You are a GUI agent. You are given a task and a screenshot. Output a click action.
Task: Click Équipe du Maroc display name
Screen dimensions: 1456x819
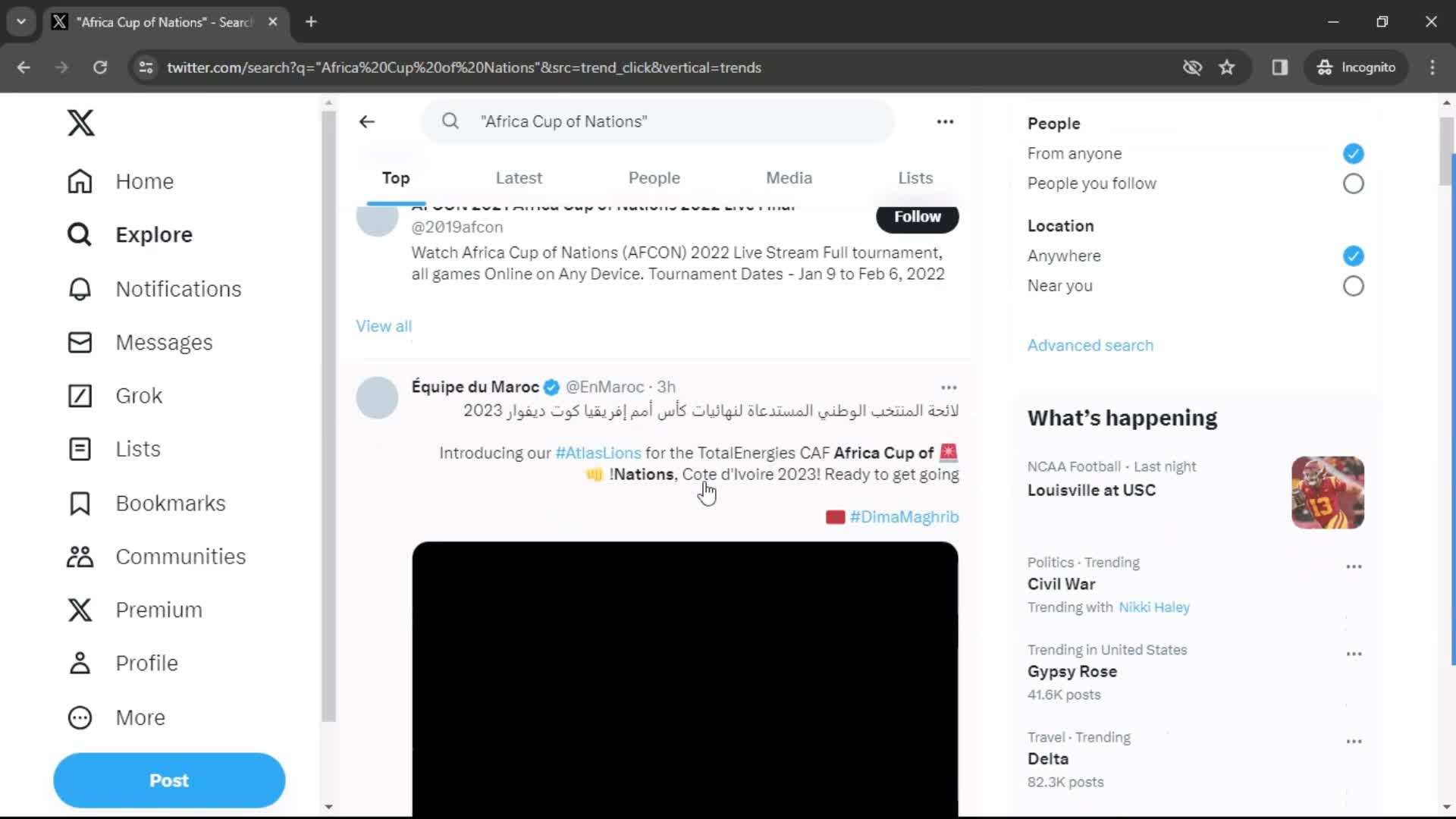click(x=475, y=387)
